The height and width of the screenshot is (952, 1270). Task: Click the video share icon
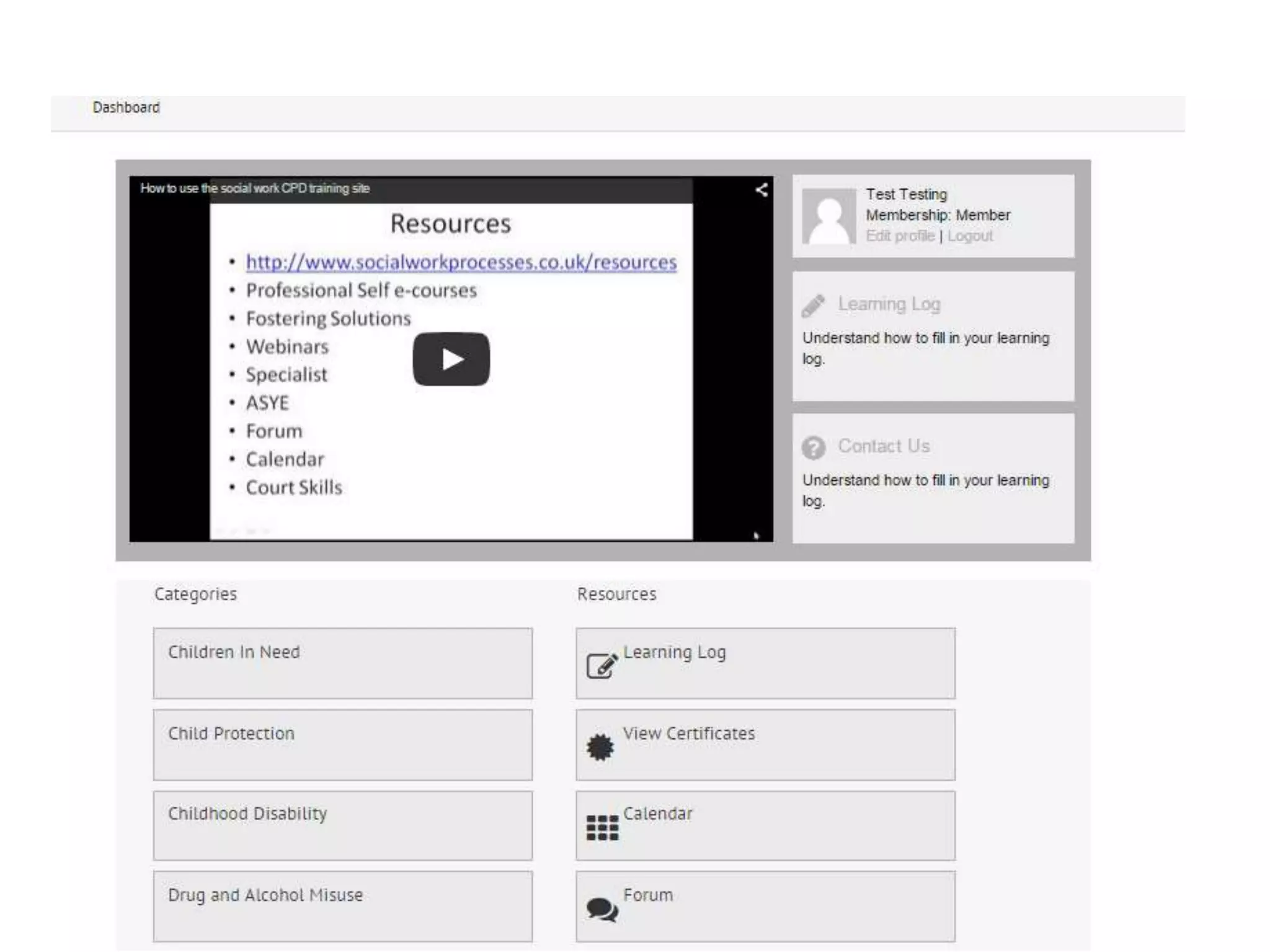click(762, 190)
